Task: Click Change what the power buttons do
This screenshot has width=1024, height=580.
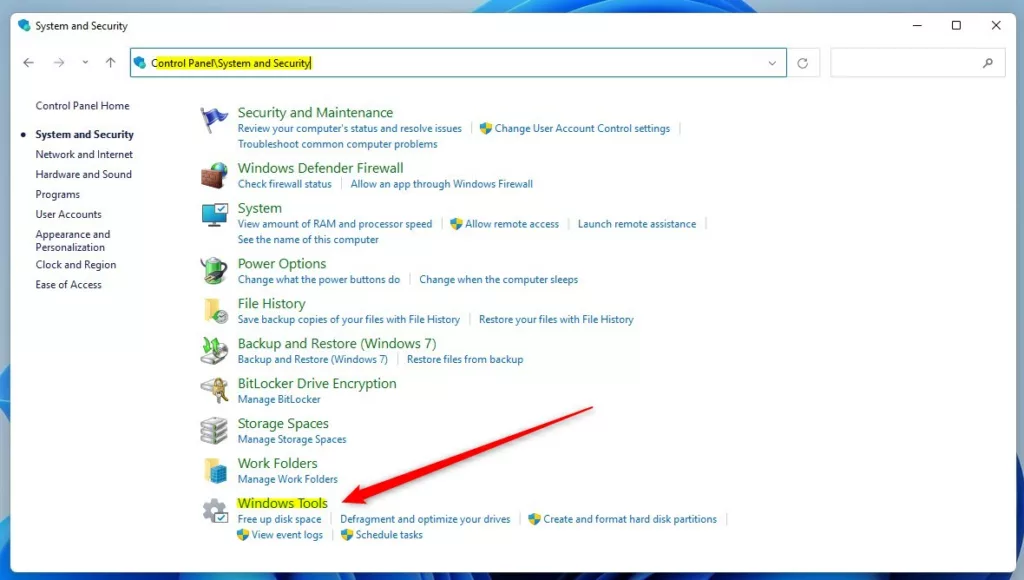Action: [319, 280]
